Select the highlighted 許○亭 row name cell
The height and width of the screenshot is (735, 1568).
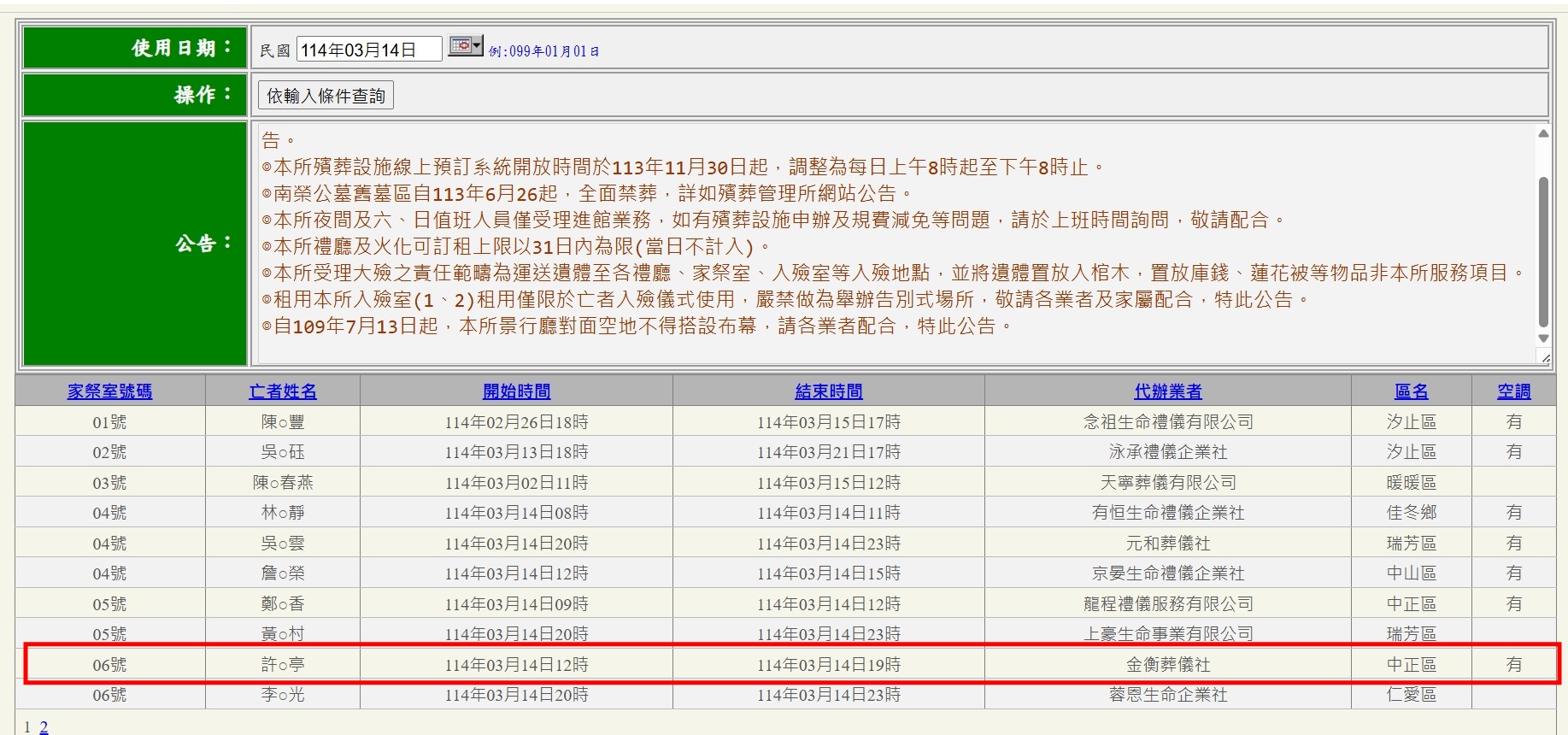(283, 665)
